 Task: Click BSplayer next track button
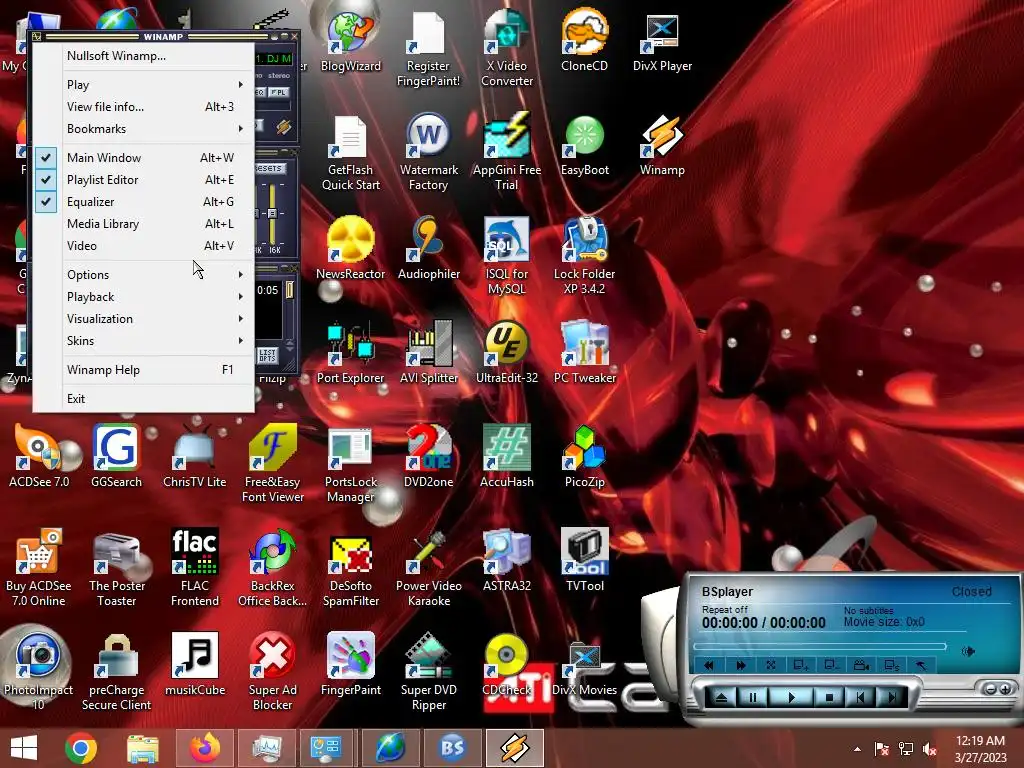(x=891, y=697)
